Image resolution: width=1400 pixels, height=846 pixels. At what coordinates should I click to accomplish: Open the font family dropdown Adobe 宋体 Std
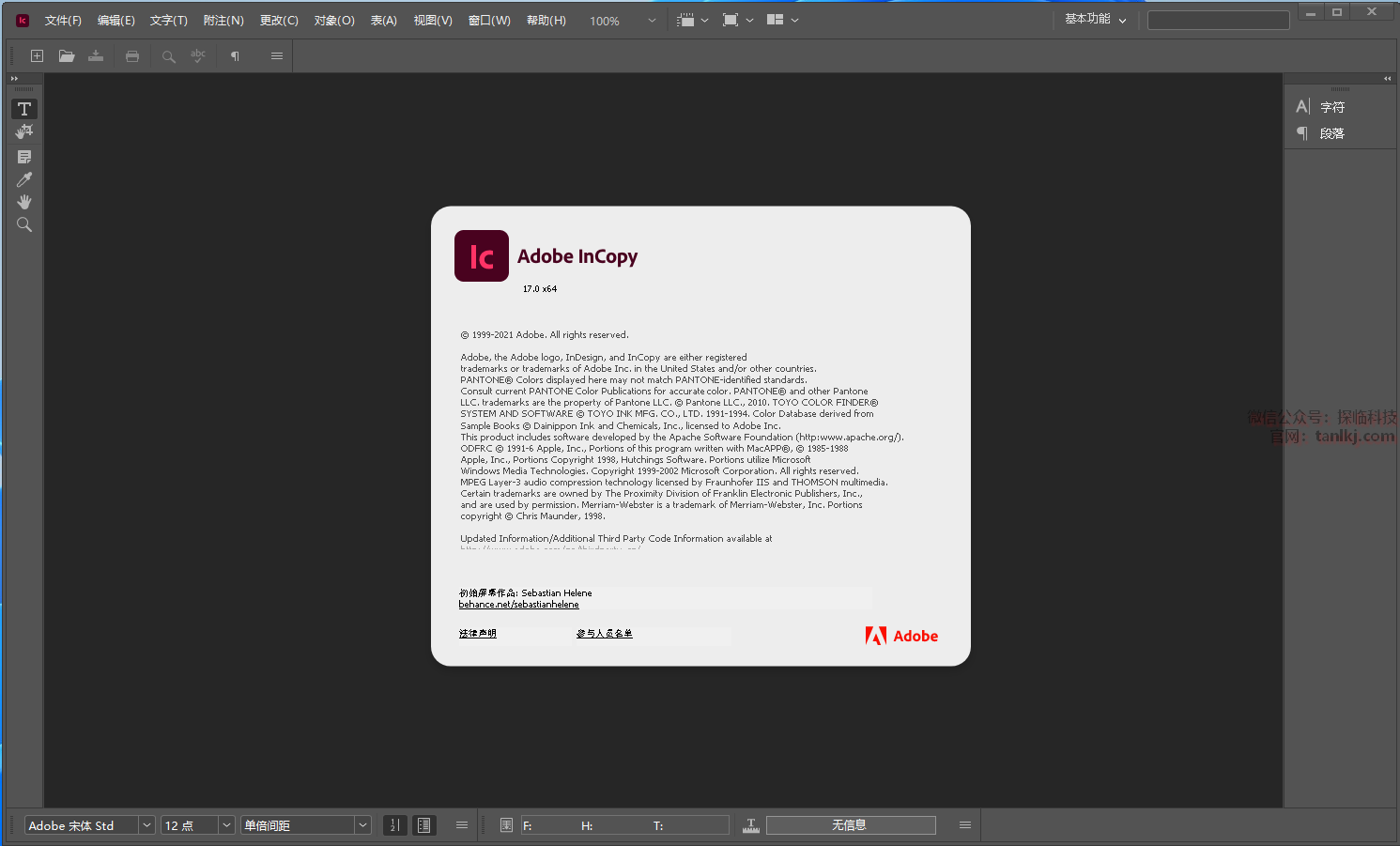point(146,825)
